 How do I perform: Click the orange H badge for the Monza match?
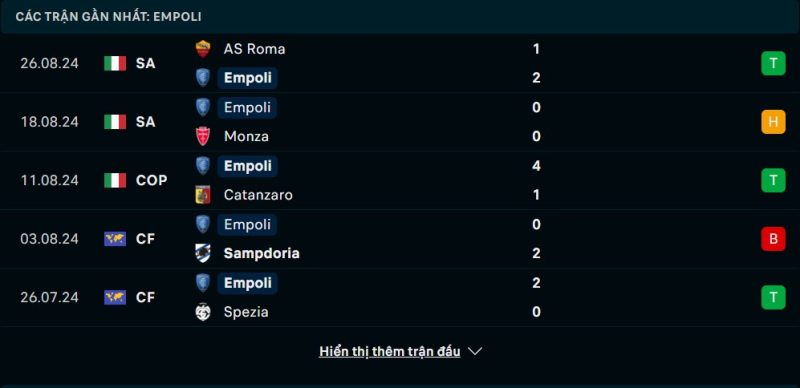[773, 122]
